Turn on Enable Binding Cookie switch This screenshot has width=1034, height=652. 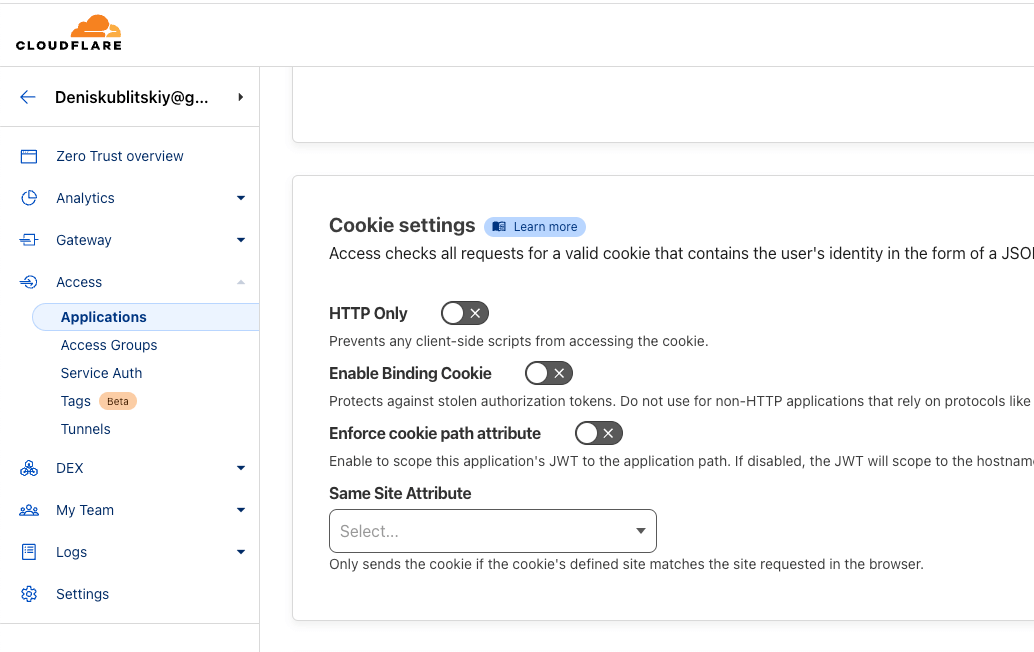pyautogui.click(x=548, y=373)
